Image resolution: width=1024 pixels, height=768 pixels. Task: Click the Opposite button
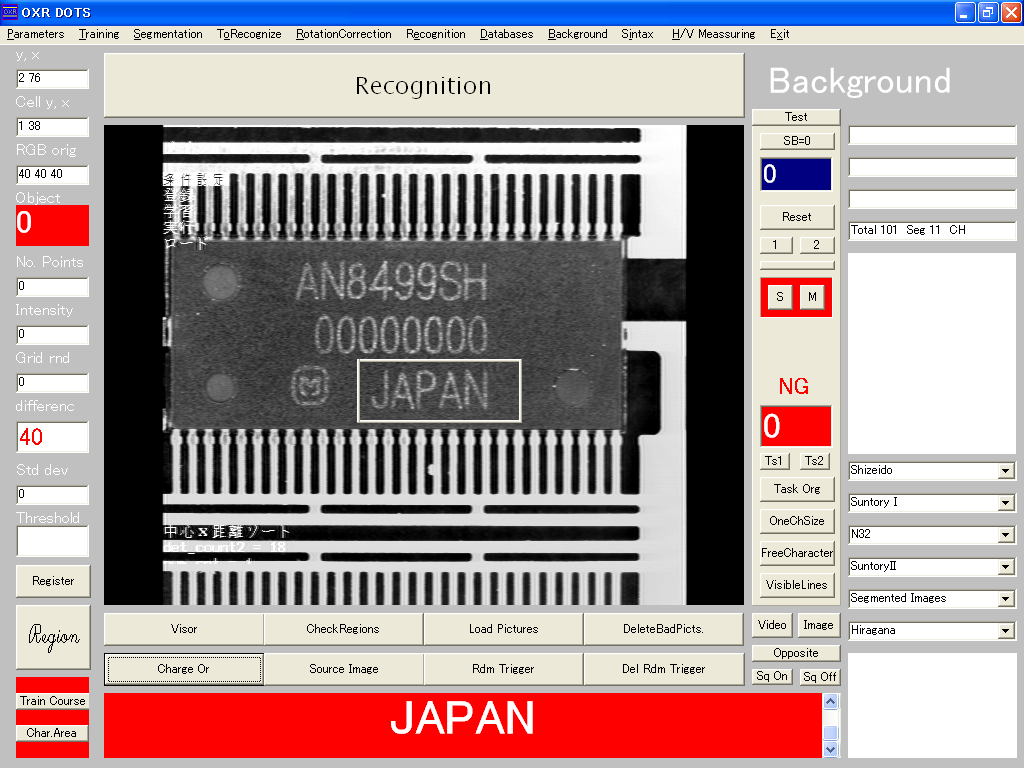pos(796,653)
